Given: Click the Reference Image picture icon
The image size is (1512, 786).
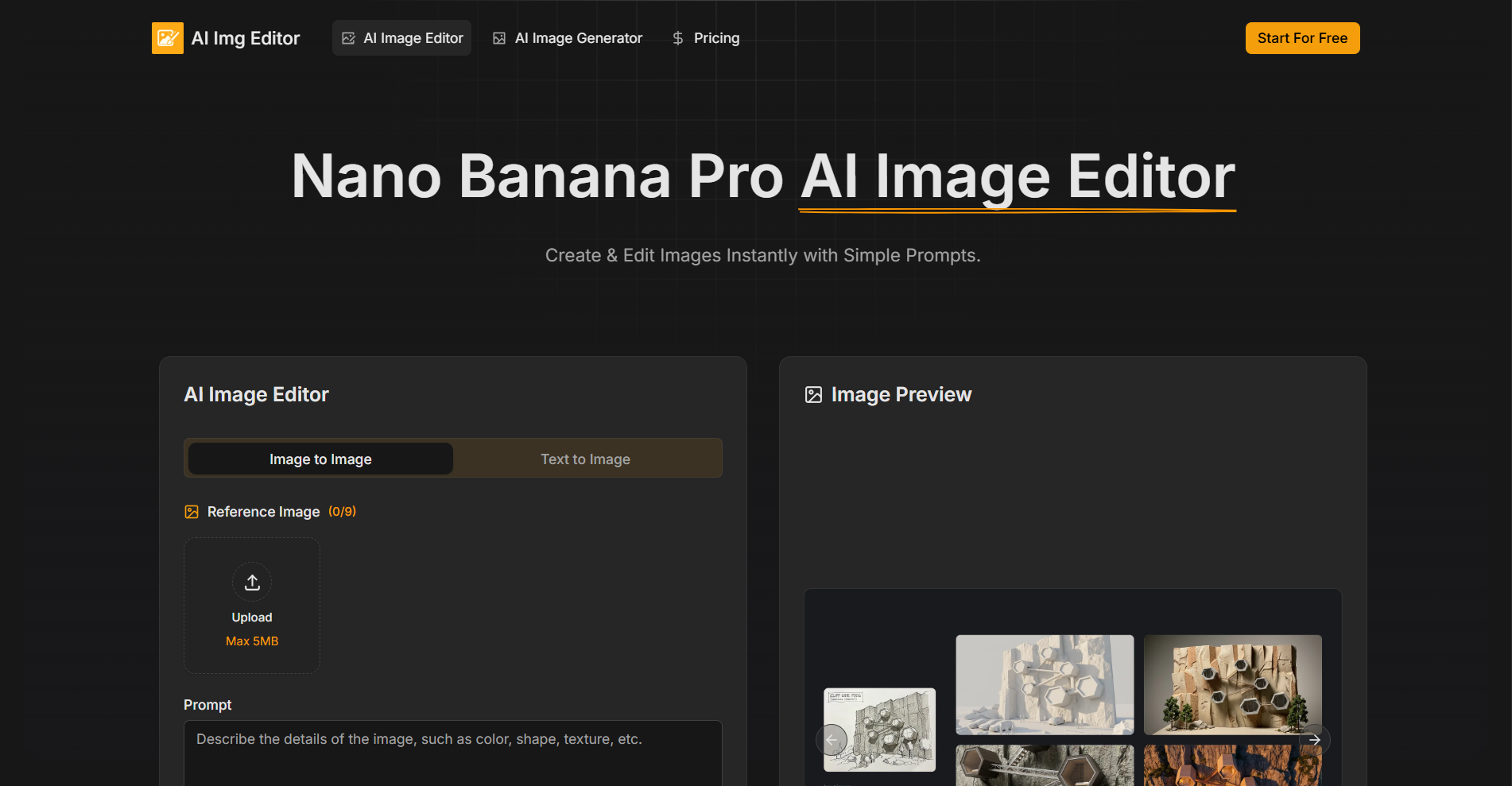Looking at the screenshot, I should point(191,512).
